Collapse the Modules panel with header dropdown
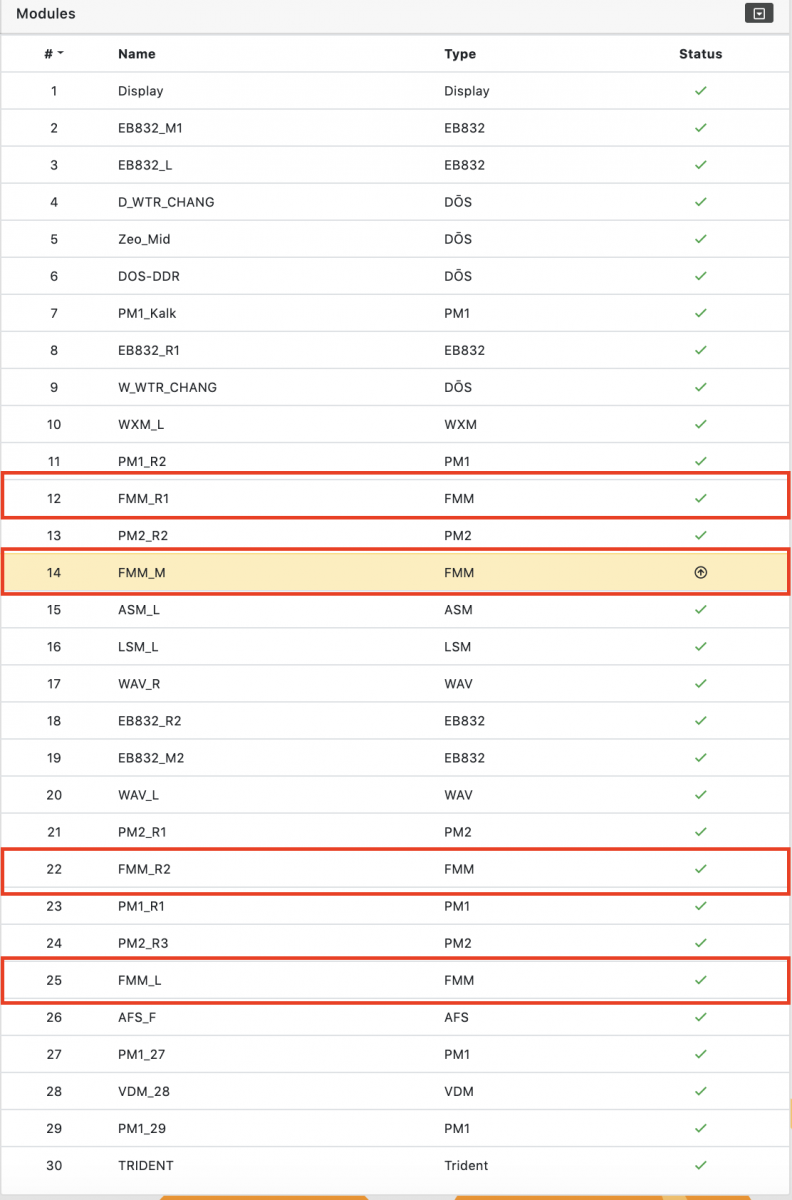Image resolution: width=792 pixels, height=1200 pixels. pos(759,13)
